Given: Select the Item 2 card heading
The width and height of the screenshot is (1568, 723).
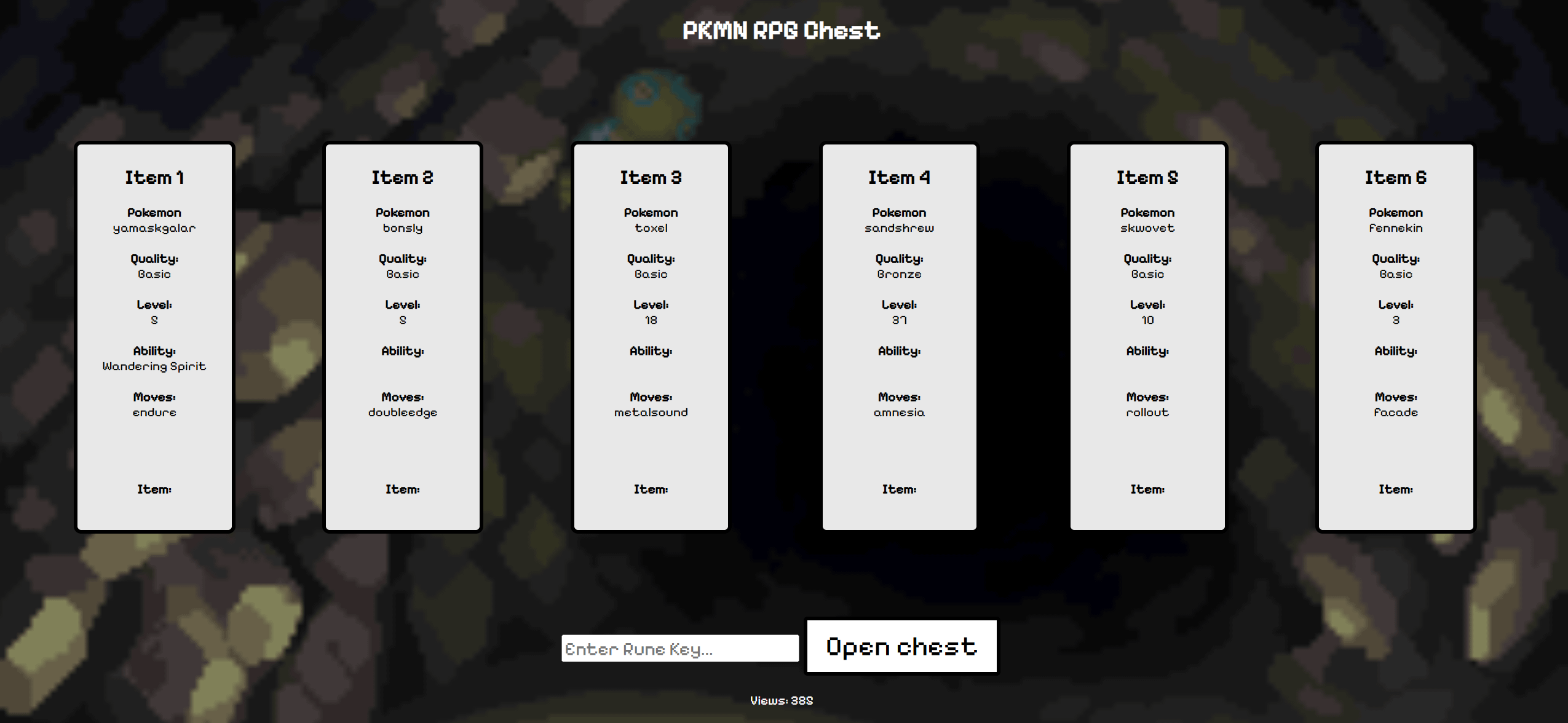Looking at the screenshot, I should (x=403, y=178).
